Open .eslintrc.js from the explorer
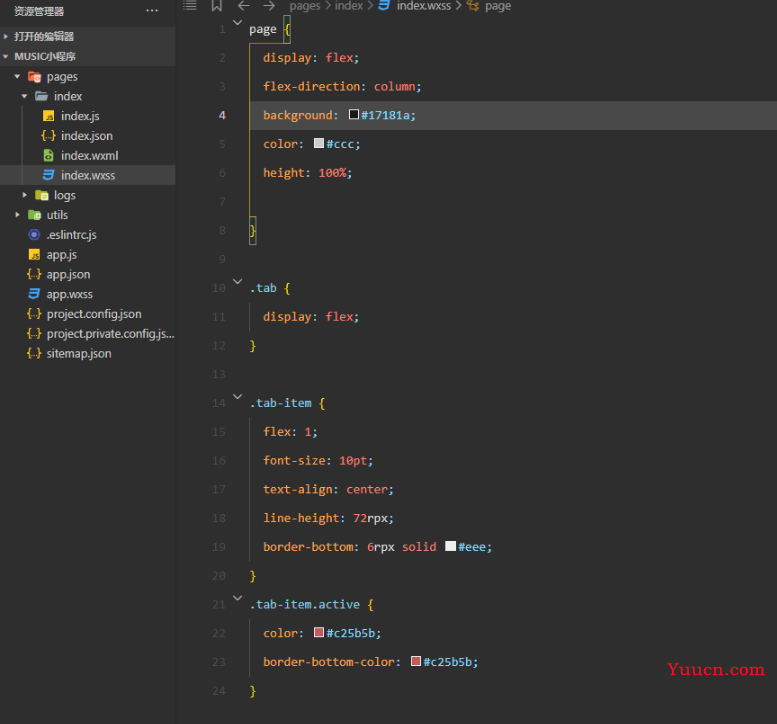Viewport: 777px width, 724px height. [x=71, y=234]
